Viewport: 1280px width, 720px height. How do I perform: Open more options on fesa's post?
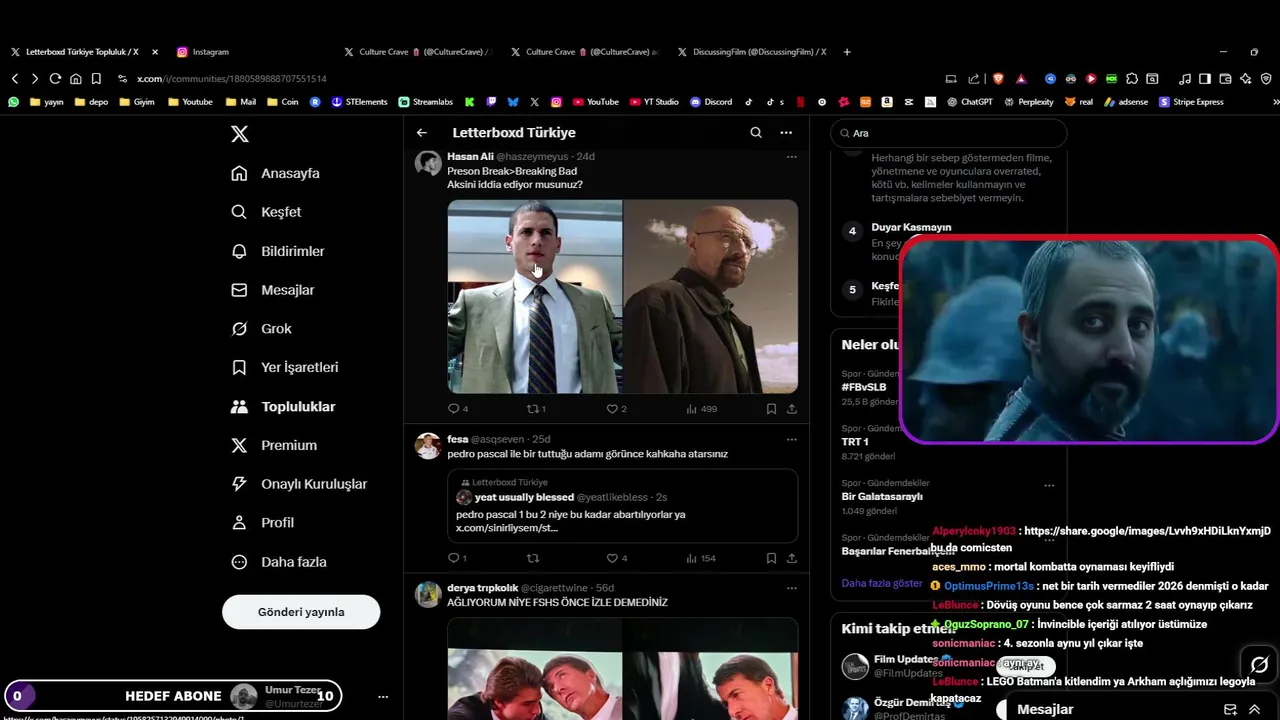(x=791, y=439)
